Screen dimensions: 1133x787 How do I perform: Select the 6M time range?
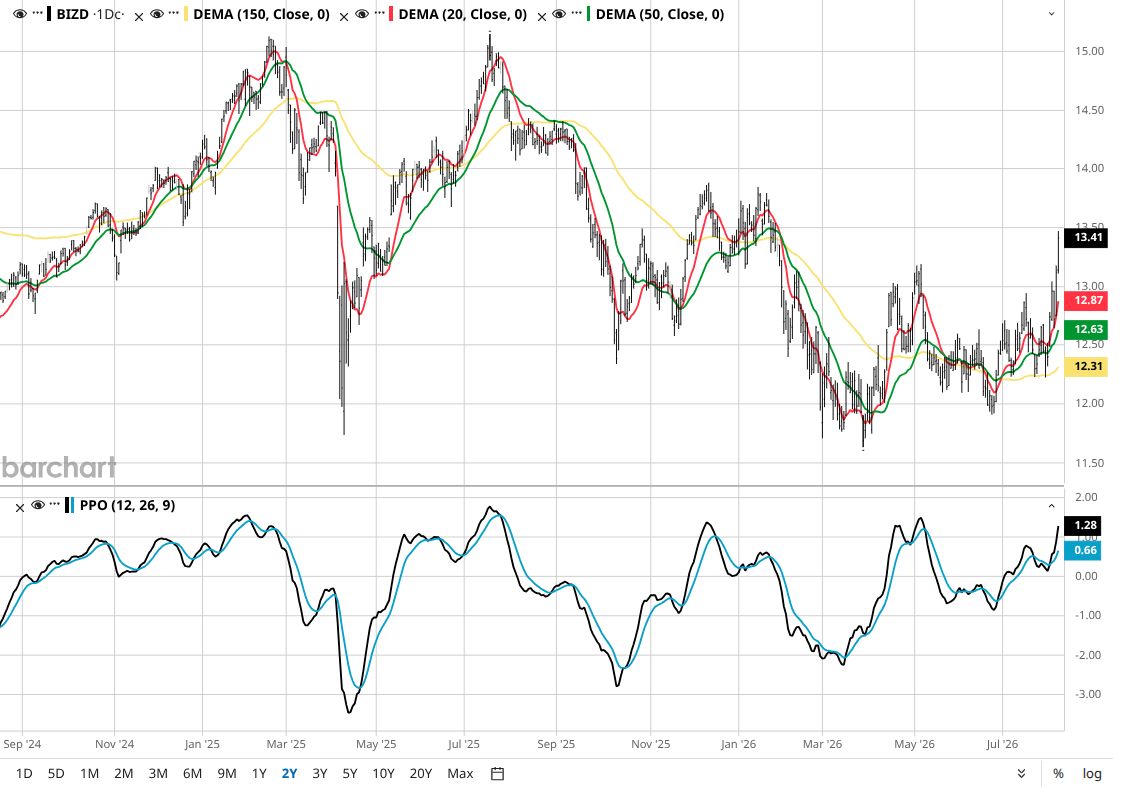point(192,773)
